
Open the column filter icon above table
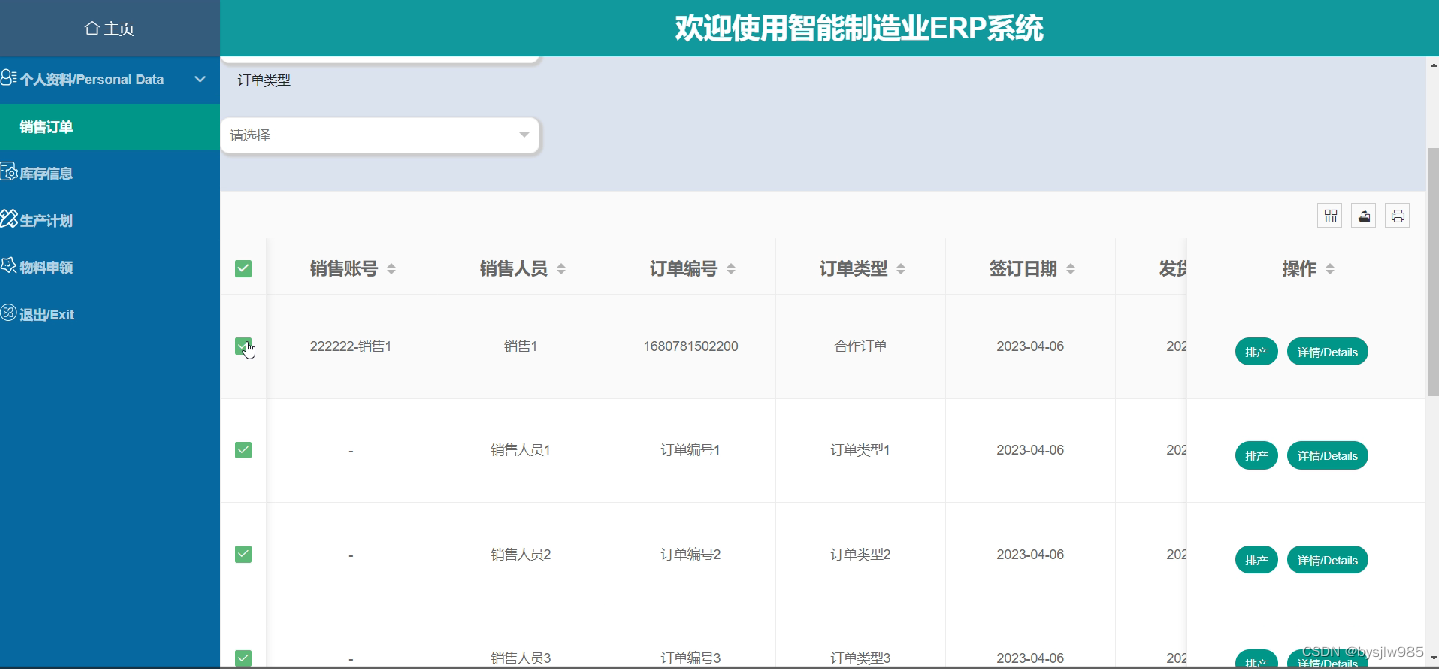click(1329, 215)
